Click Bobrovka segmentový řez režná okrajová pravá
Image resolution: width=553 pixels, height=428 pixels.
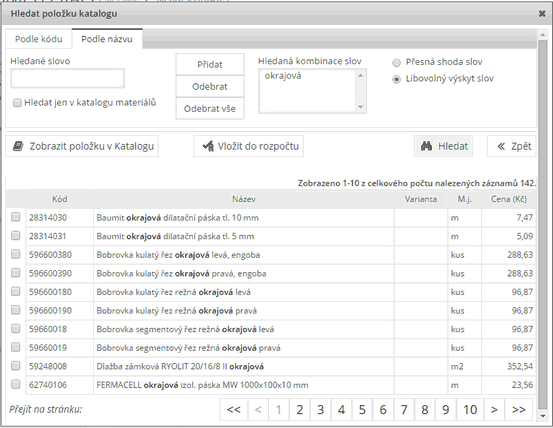[188, 348]
